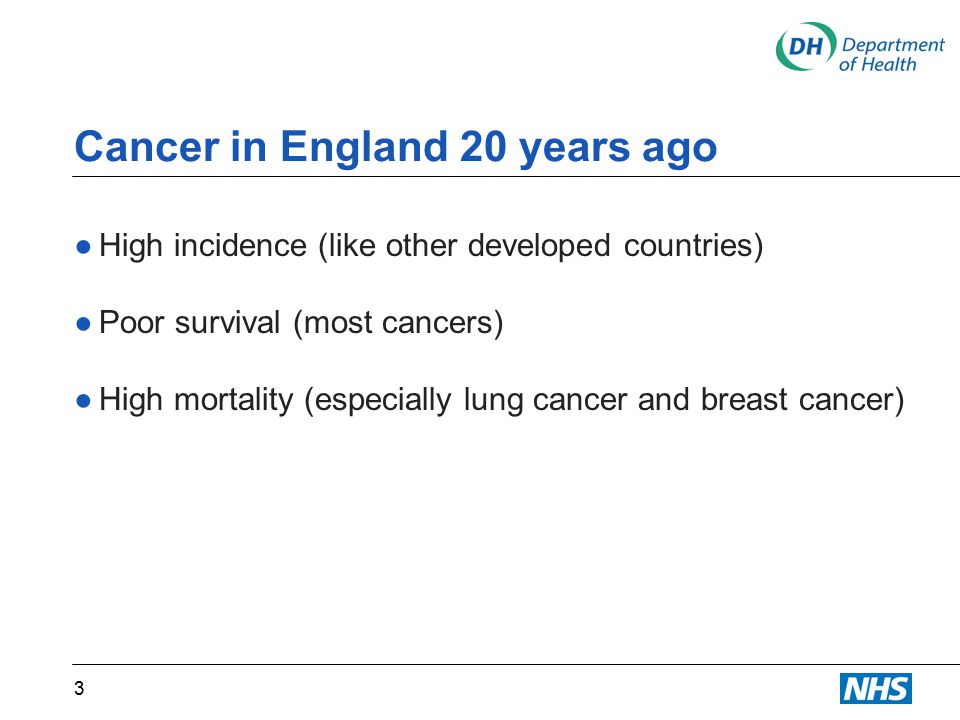Click the footer line above slide number

coord(516,664)
